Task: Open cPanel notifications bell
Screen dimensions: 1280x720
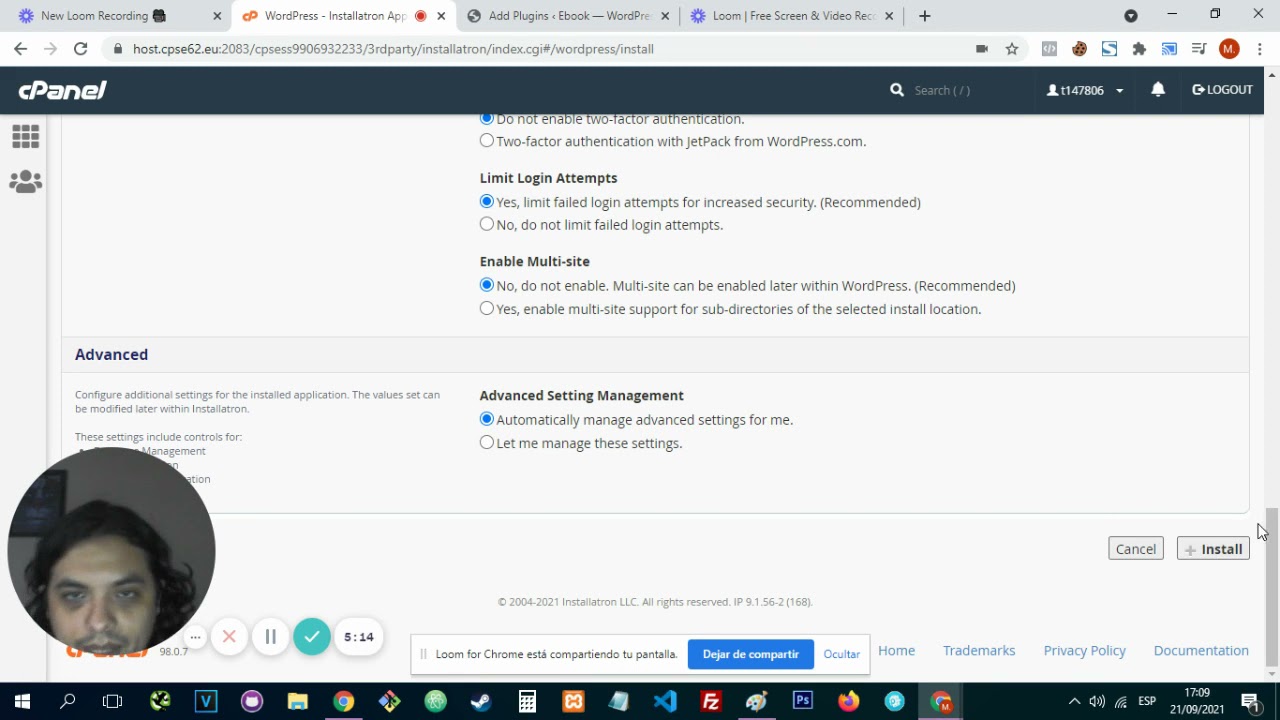Action: pos(1158,90)
